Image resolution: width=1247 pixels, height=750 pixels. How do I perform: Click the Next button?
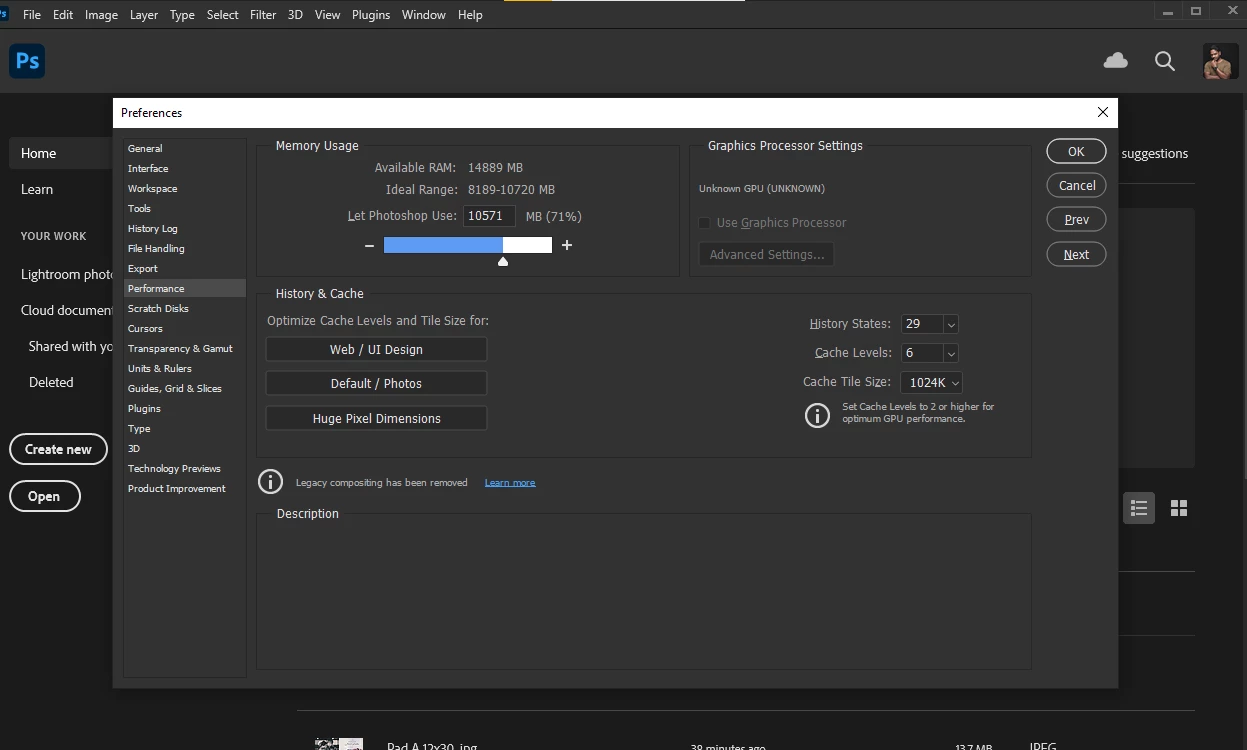point(1076,254)
